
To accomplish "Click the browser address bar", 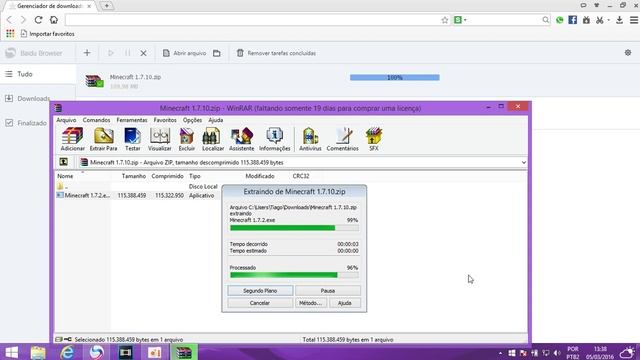I will pos(253,20).
